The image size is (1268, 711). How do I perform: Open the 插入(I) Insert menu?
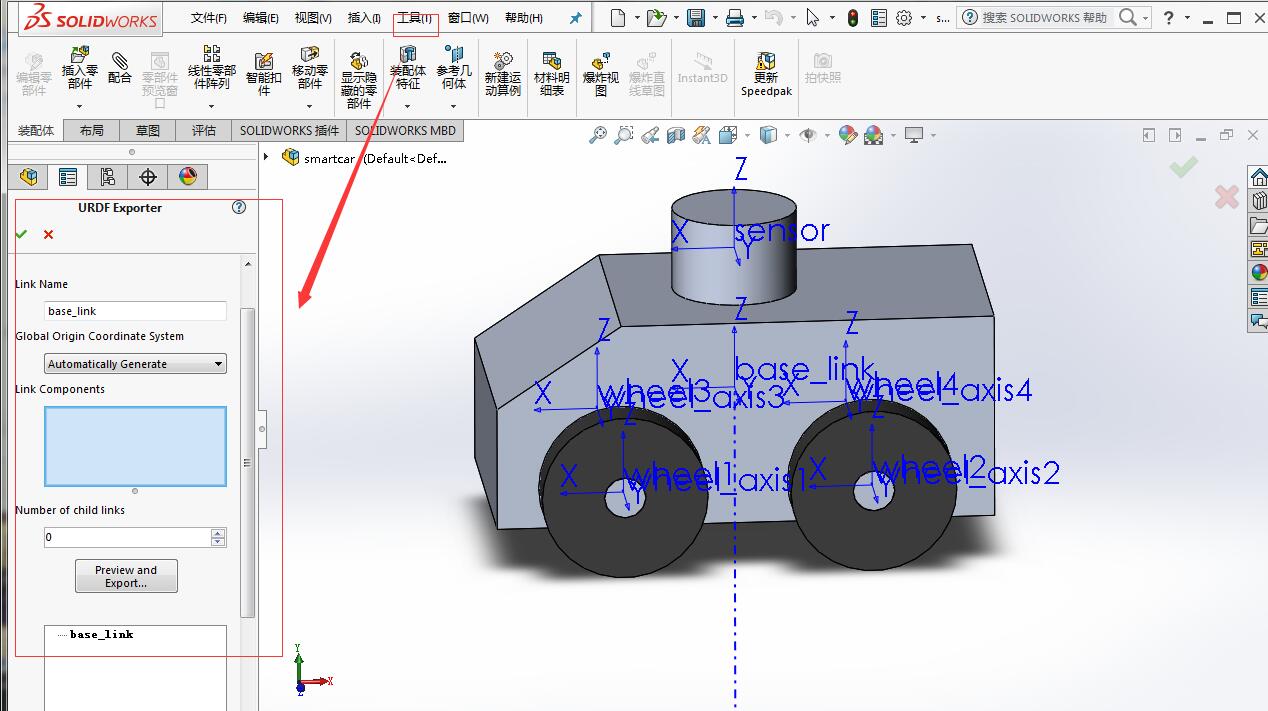click(364, 18)
